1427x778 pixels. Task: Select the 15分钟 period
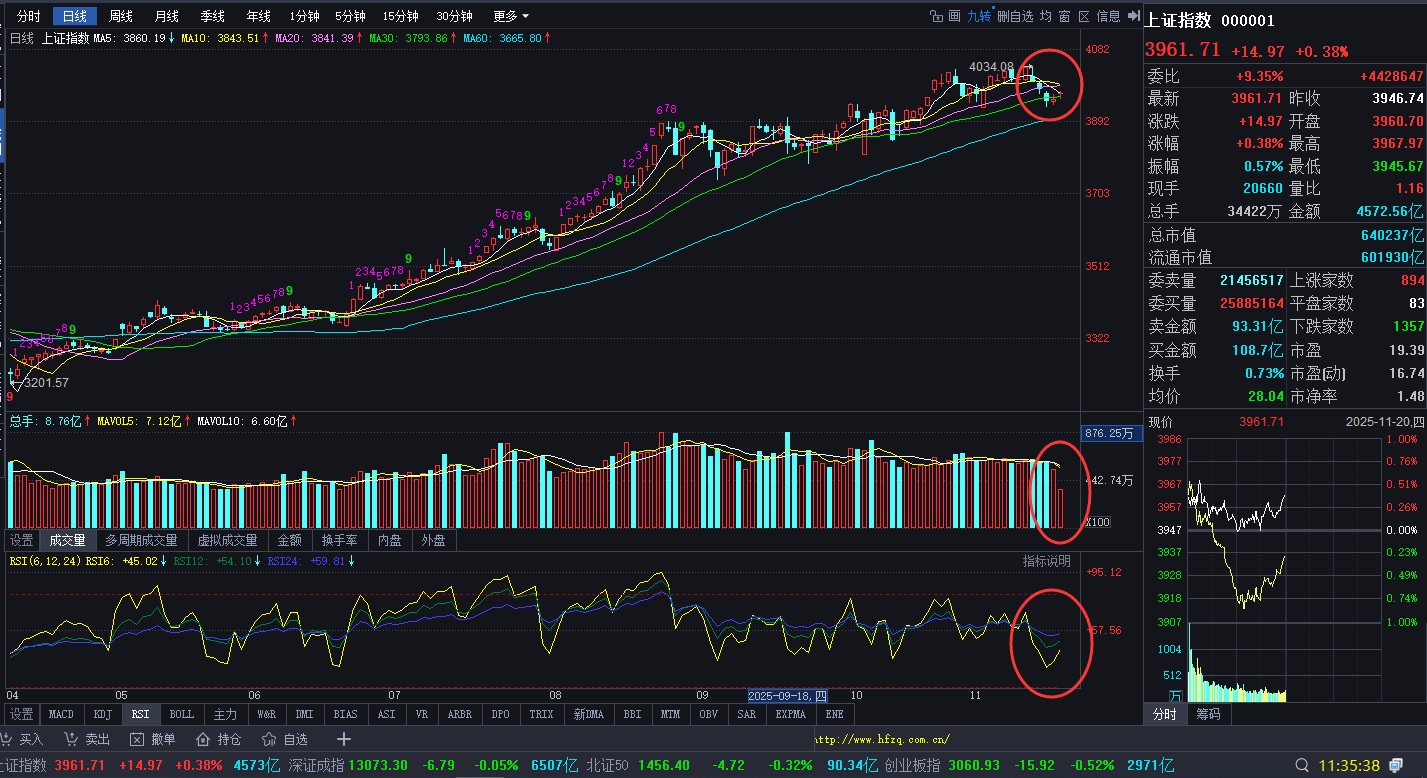401,16
